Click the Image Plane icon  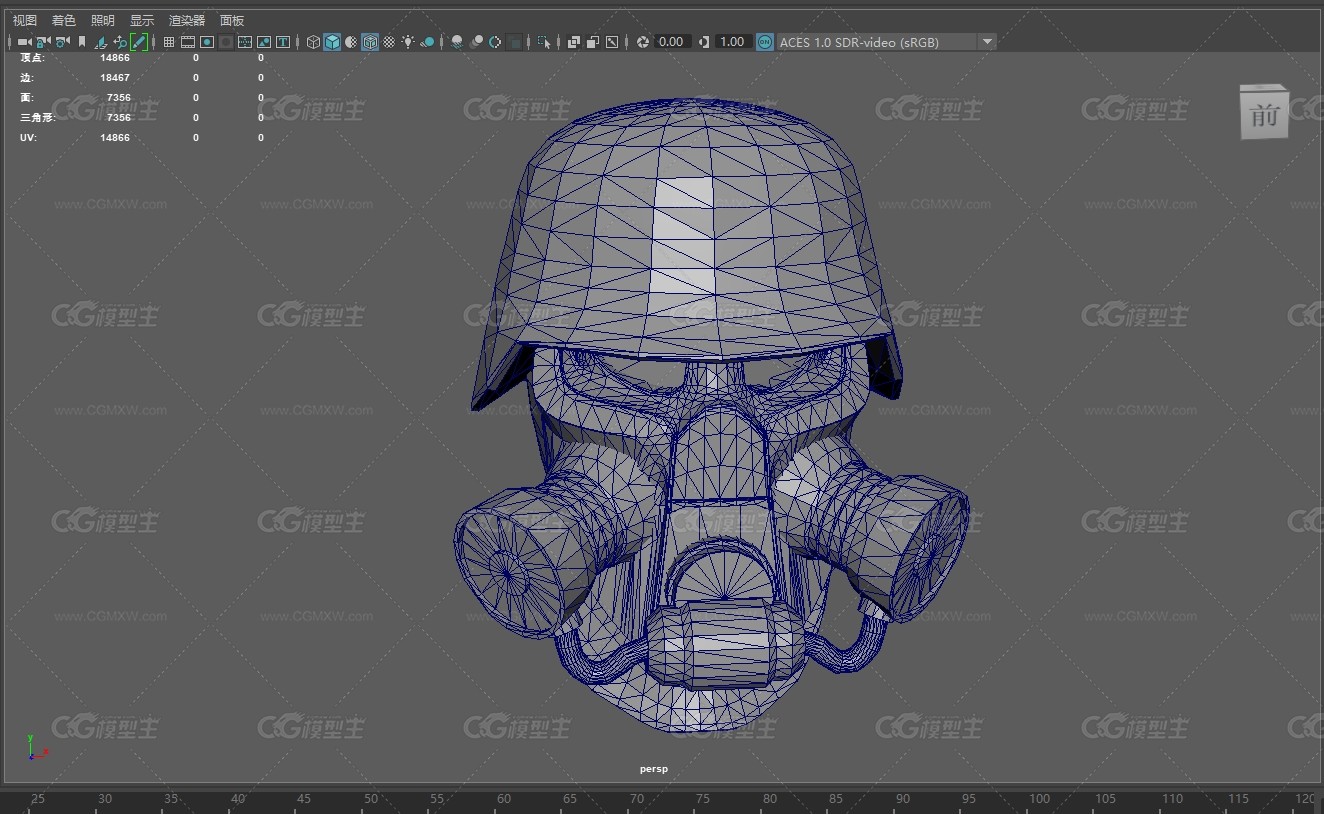tap(101, 42)
